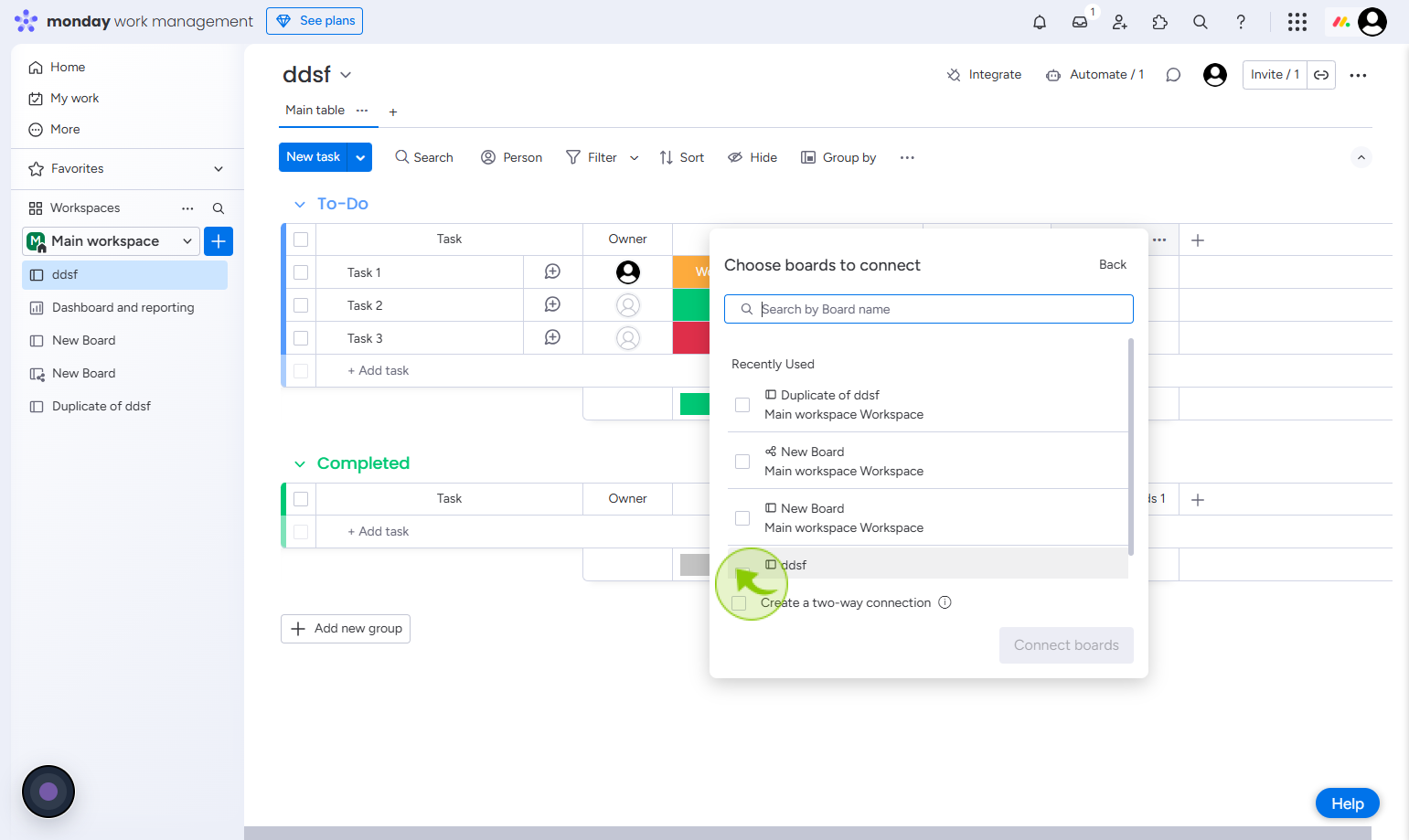This screenshot has height=840, width=1409.
Task: Click the Connect boards button
Action: point(1066,645)
